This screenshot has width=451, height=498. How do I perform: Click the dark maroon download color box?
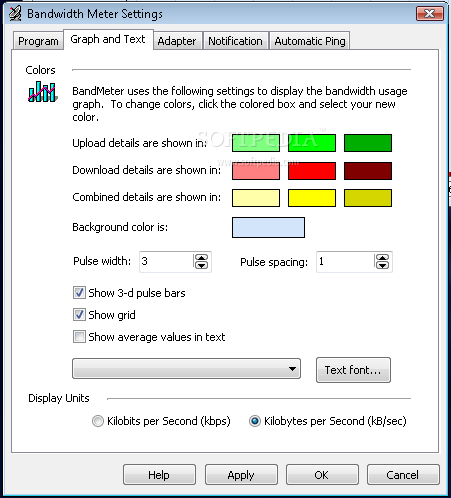pyautogui.click(x=368, y=171)
